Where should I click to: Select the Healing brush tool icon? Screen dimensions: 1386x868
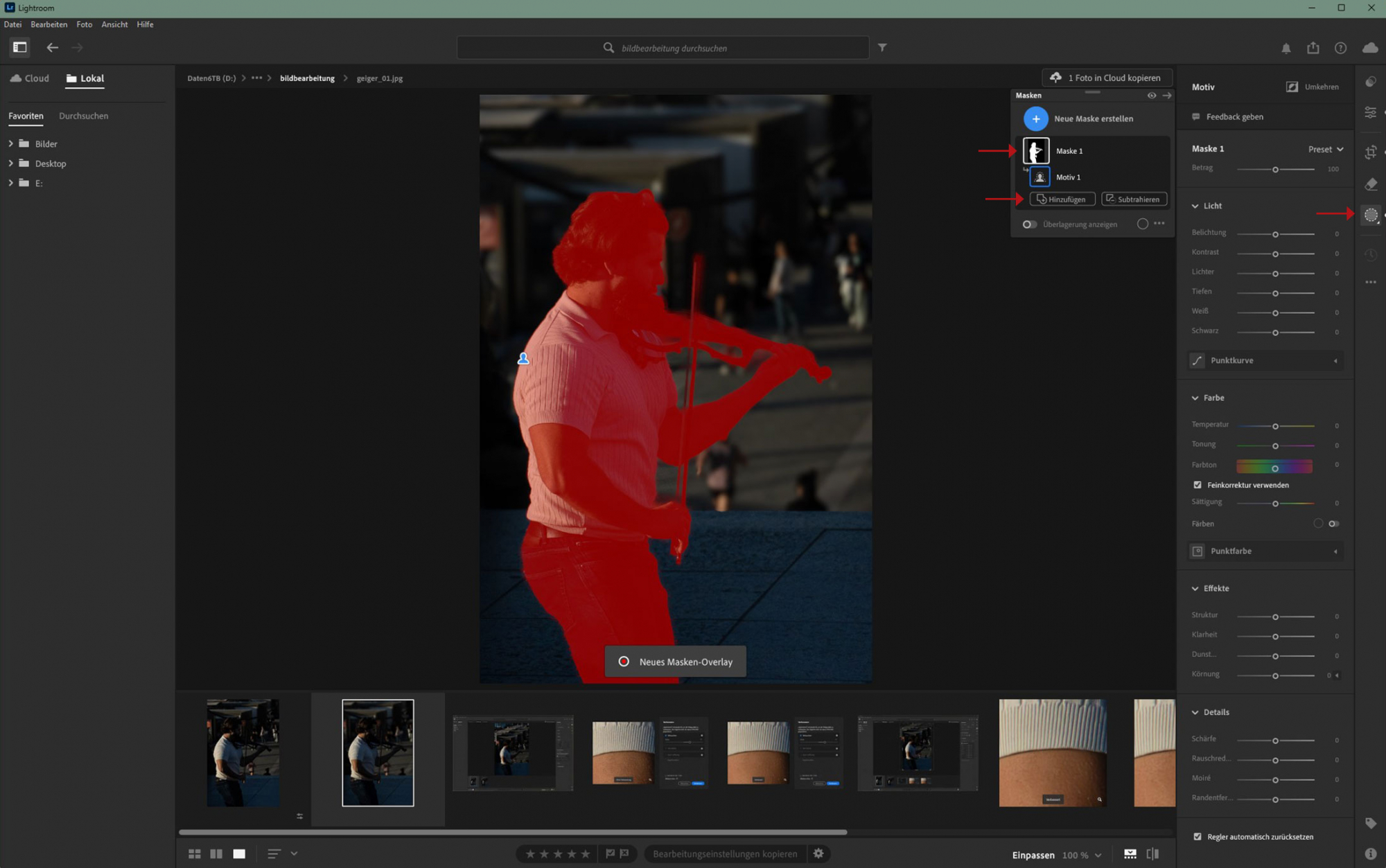tap(1370, 184)
